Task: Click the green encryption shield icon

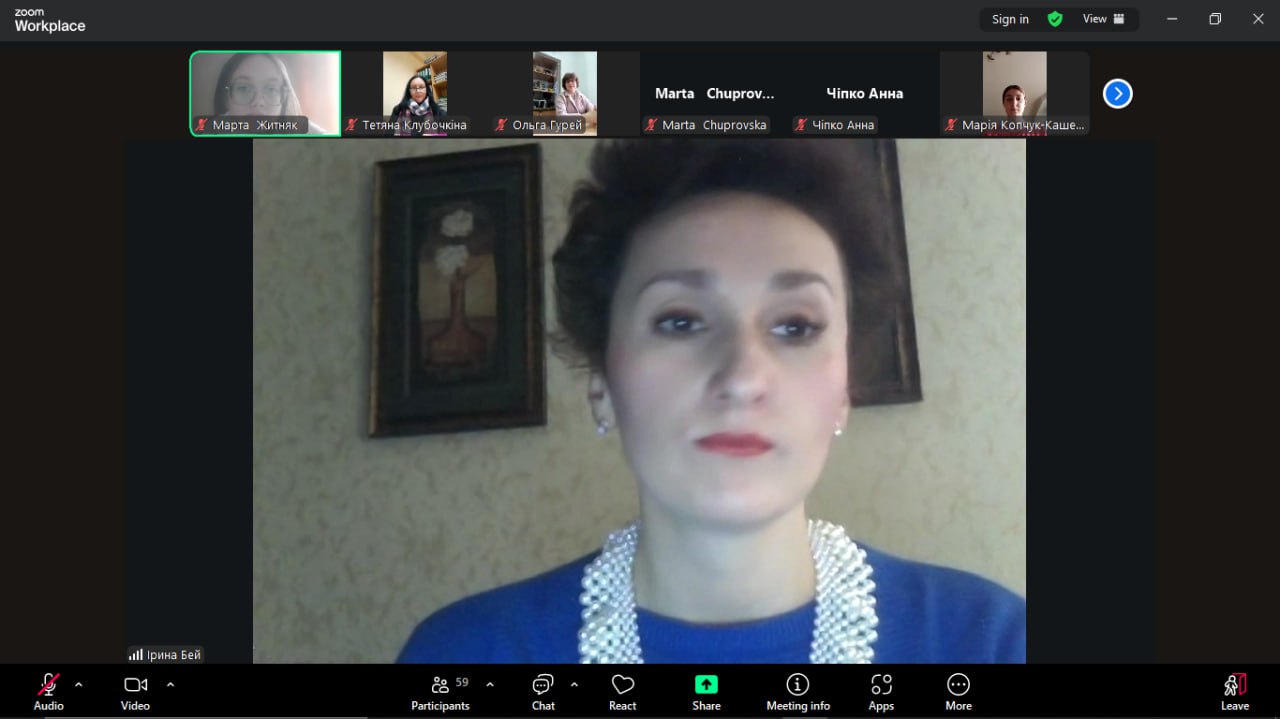Action: point(1054,19)
